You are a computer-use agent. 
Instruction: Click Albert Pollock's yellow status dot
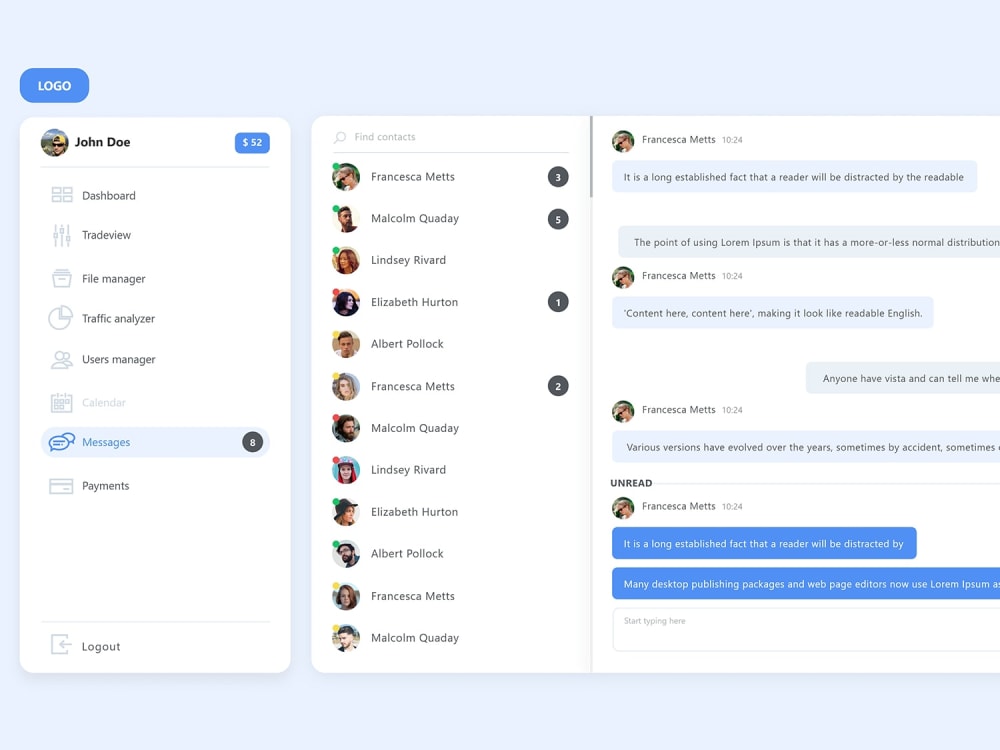tap(336, 334)
